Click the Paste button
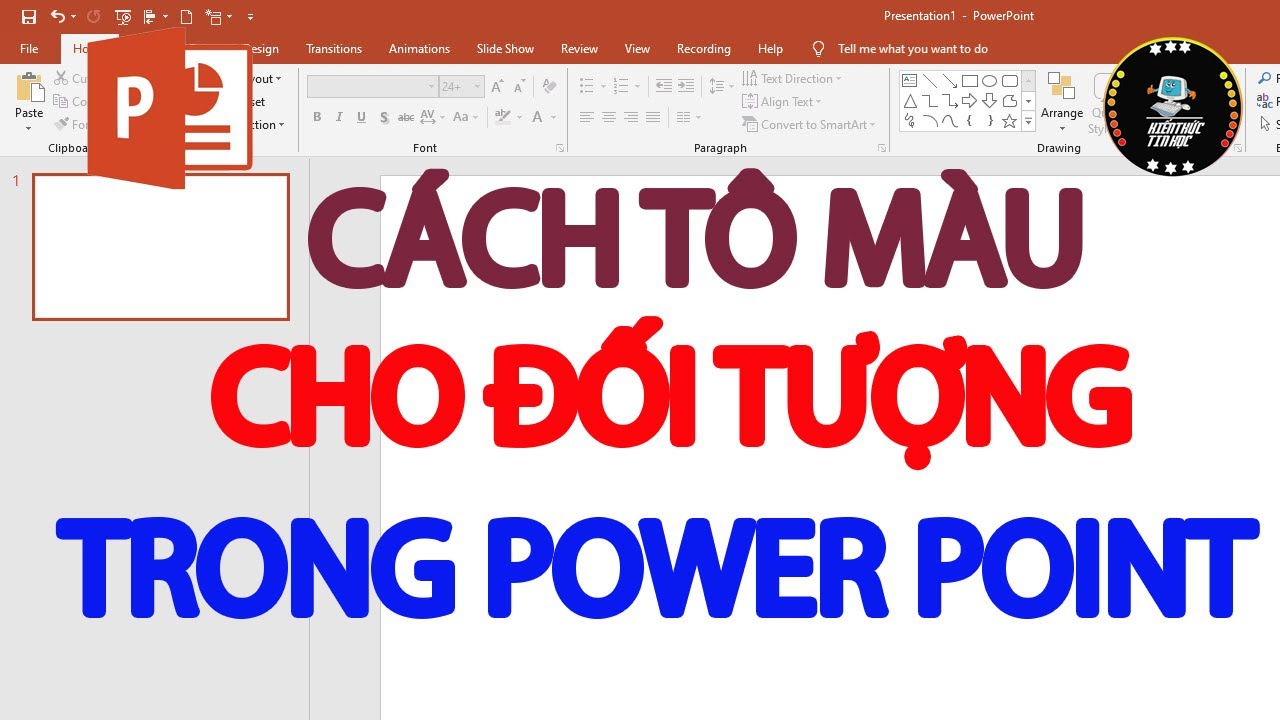 29,100
